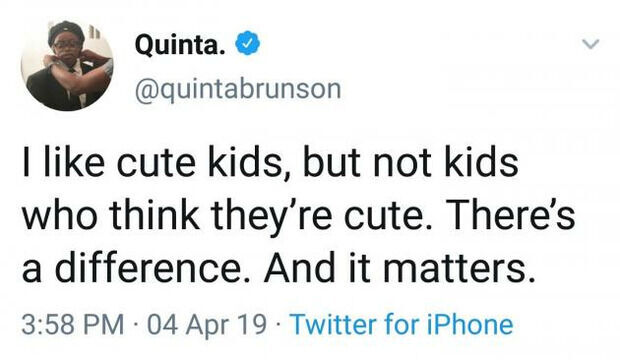Open the @quintabrunson handle link
This screenshot has width=620, height=360.
click(238, 88)
